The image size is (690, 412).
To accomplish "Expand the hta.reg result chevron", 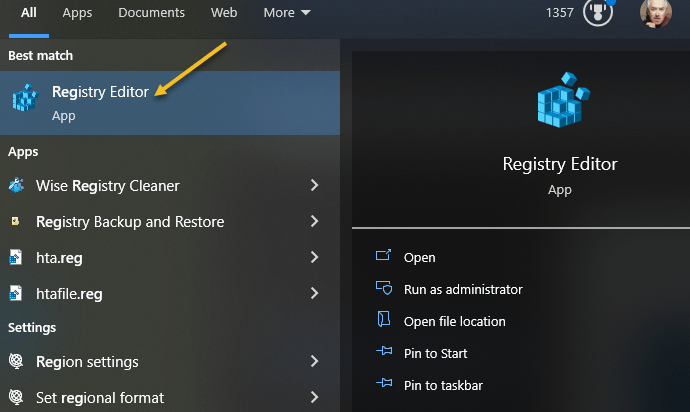I will 314,258.
